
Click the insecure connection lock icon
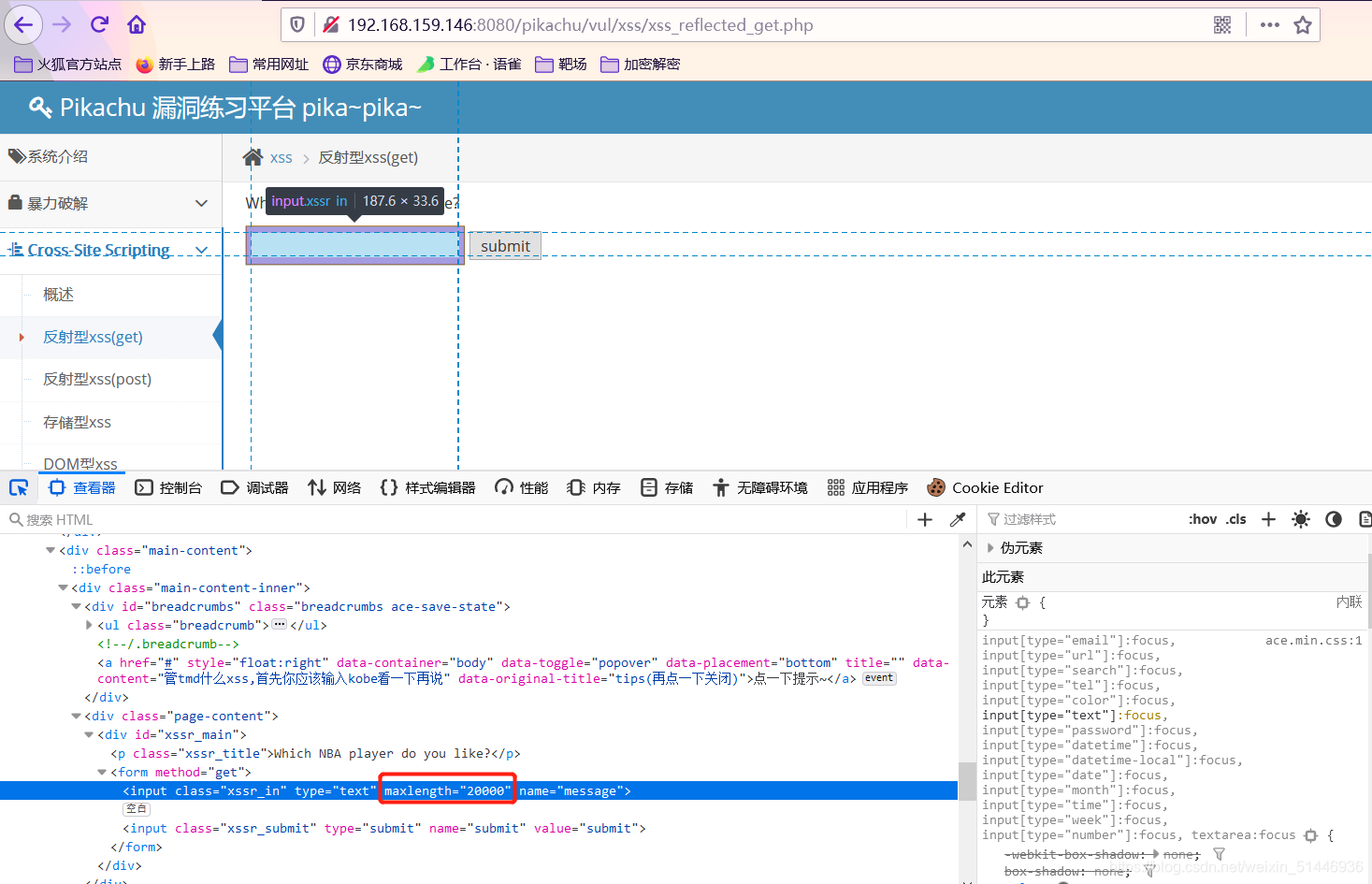(330, 24)
